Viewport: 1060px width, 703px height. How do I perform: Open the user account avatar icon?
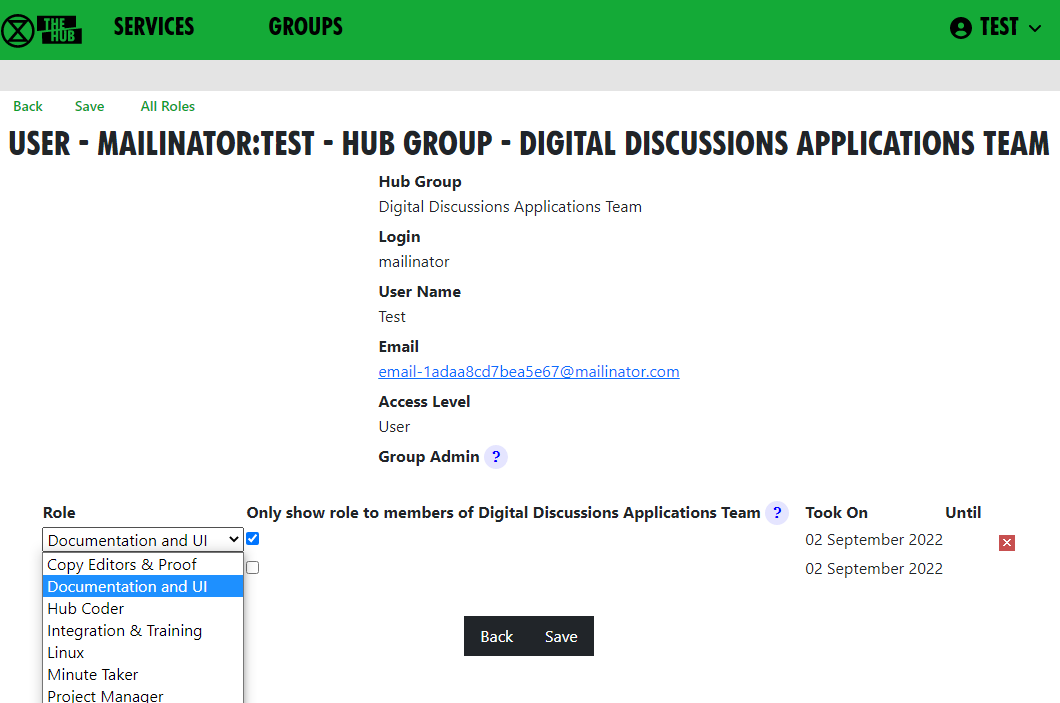coord(961,28)
